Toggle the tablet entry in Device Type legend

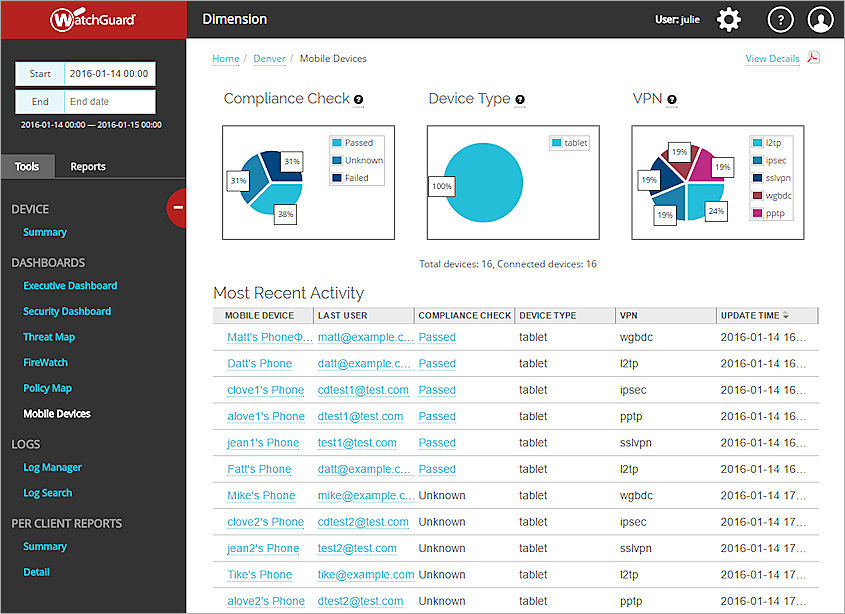569,142
